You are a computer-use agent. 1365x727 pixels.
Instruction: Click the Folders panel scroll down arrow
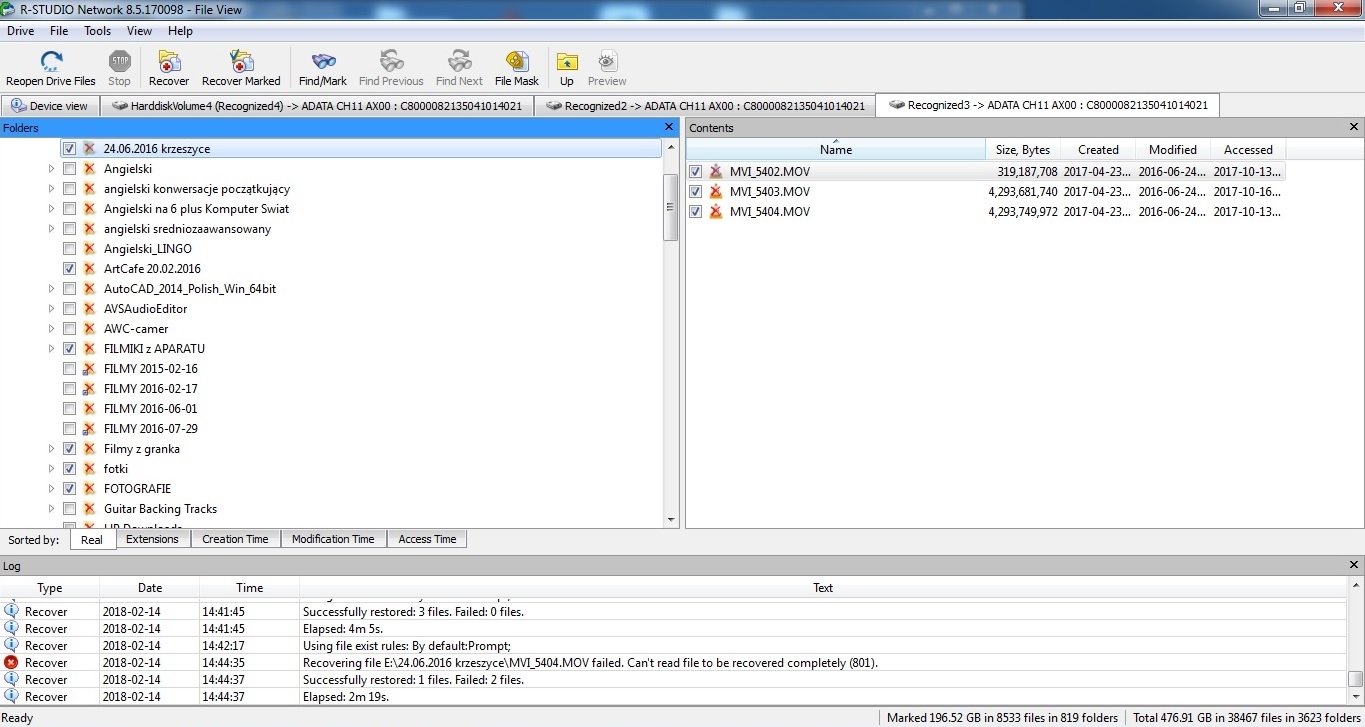pyautogui.click(x=671, y=519)
